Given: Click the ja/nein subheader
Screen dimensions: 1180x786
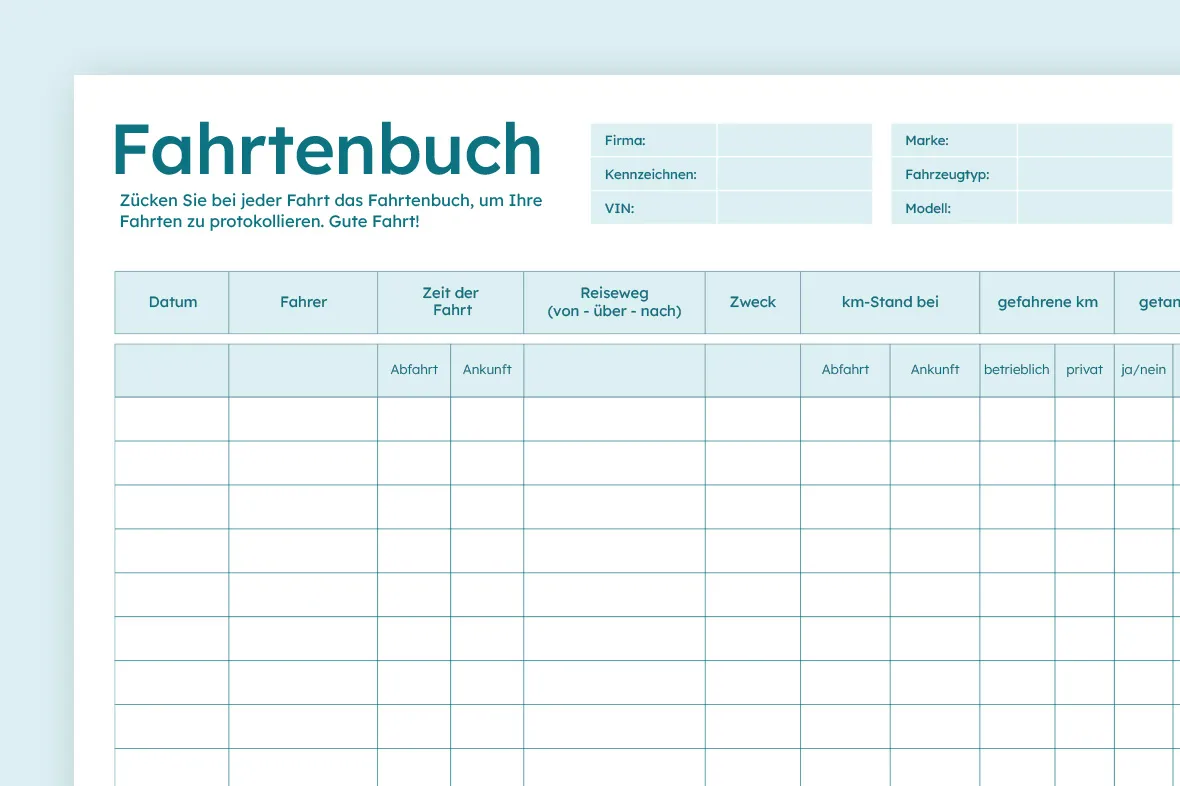Looking at the screenshot, I should tap(1143, 370).
